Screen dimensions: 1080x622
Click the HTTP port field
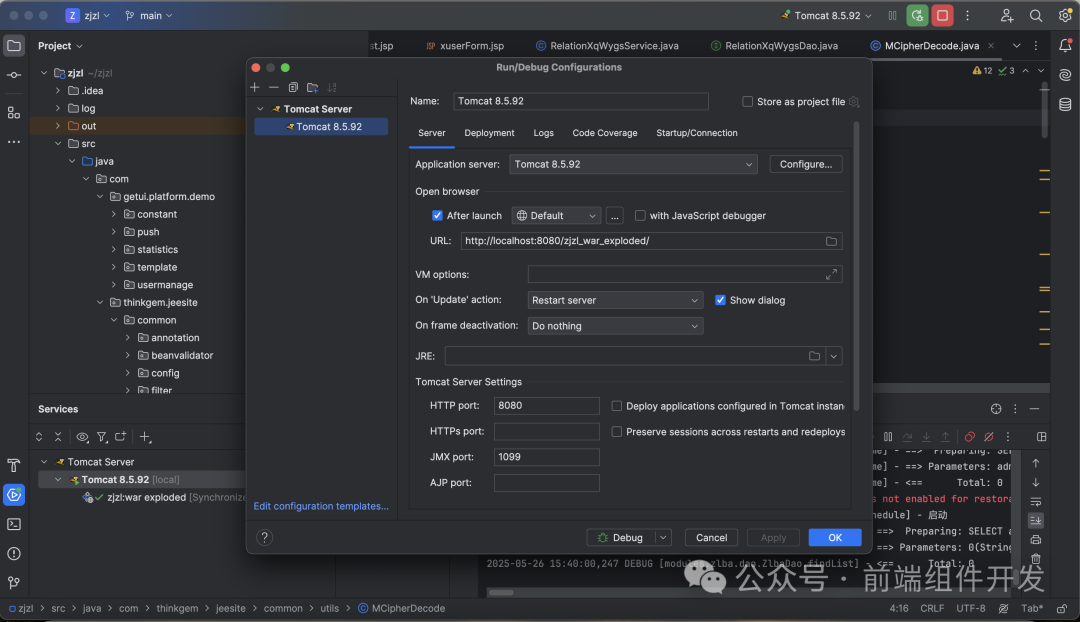[x=546, y=406]
